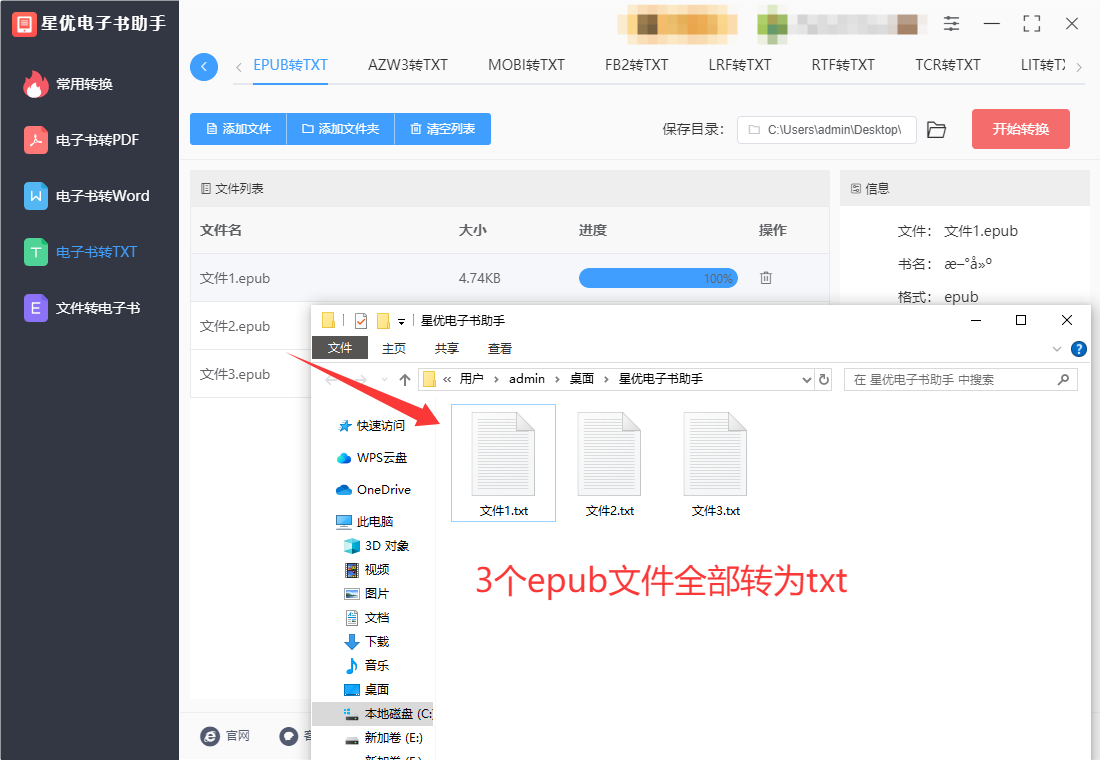Open the 主页 ribbon tab in Explorer

click(394, 348)
